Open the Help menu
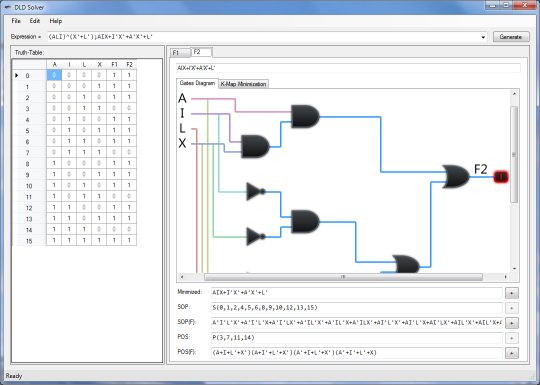The height and width of the screenshot is (385, 540). (x=56, y=21)
